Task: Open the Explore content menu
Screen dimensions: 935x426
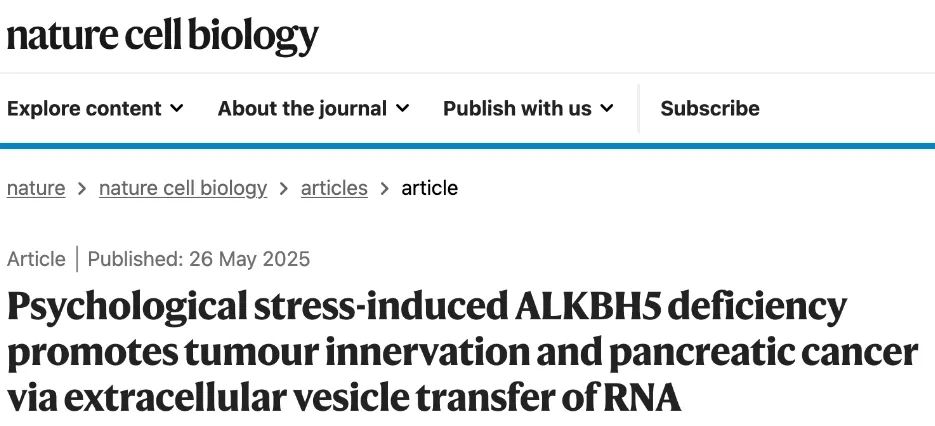Action: click(x=95, y=109)
